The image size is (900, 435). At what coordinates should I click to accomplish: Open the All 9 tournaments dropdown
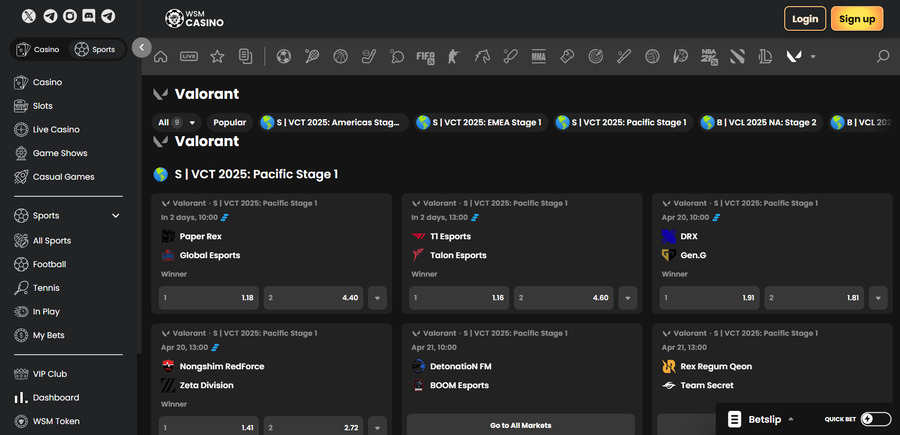pos(177,122)
